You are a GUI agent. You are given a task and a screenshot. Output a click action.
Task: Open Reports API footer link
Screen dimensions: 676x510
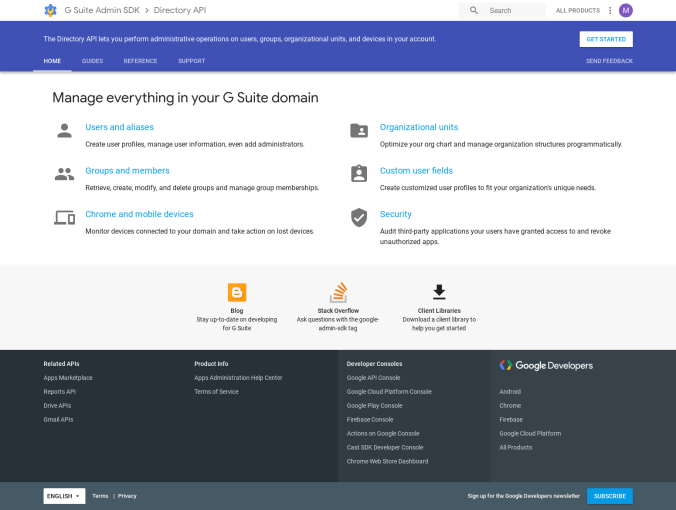[59, 392]
